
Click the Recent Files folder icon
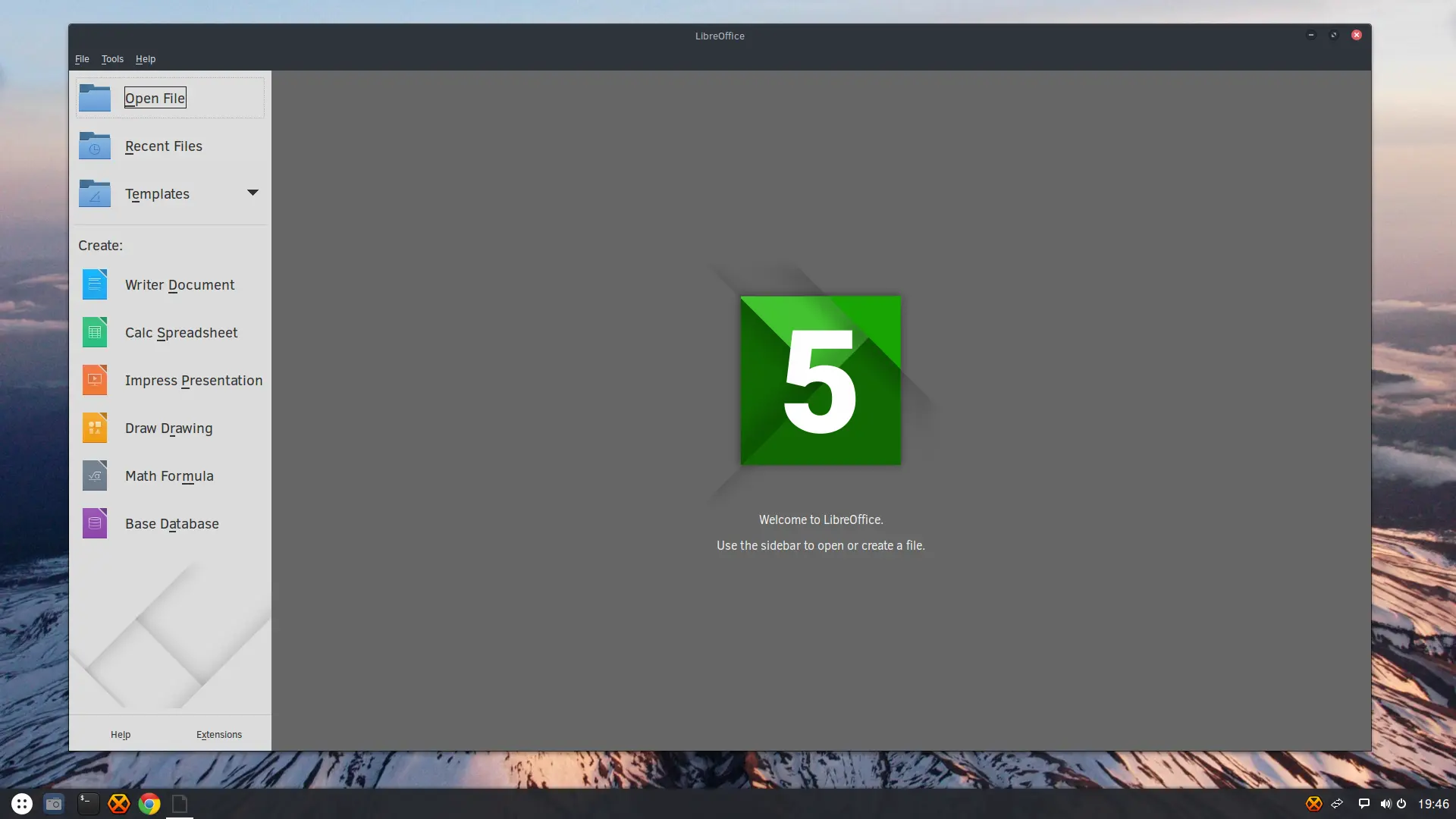(x=95, y=146)
